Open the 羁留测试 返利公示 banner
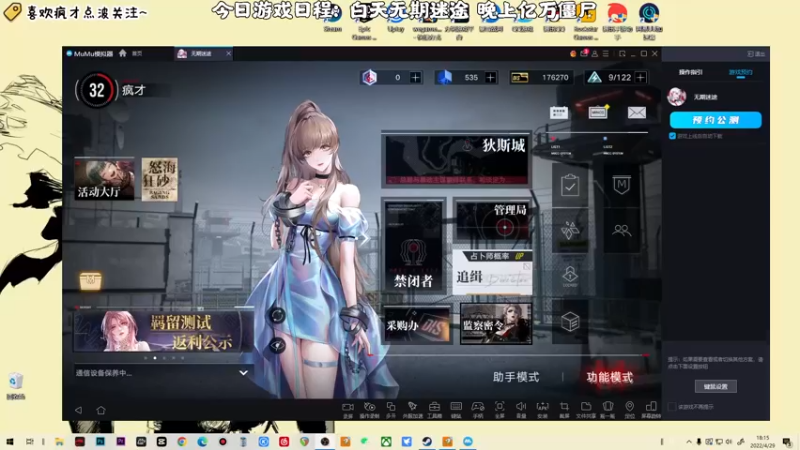This screenshot has height=450, width=800. (x=164, y=331)
